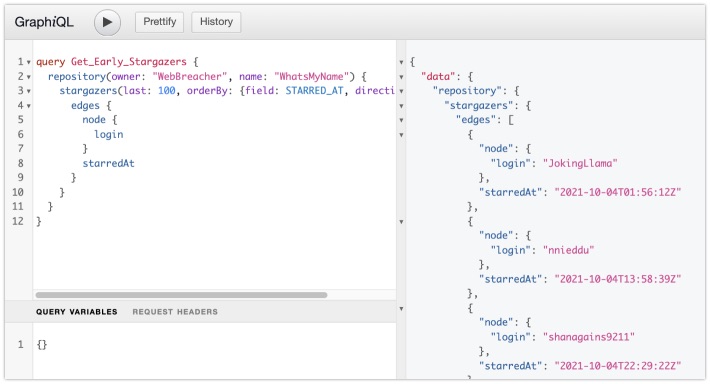Click line number 12 in the gutter
This screenshot has height=384, width=710.
click(x=18, y=221)
